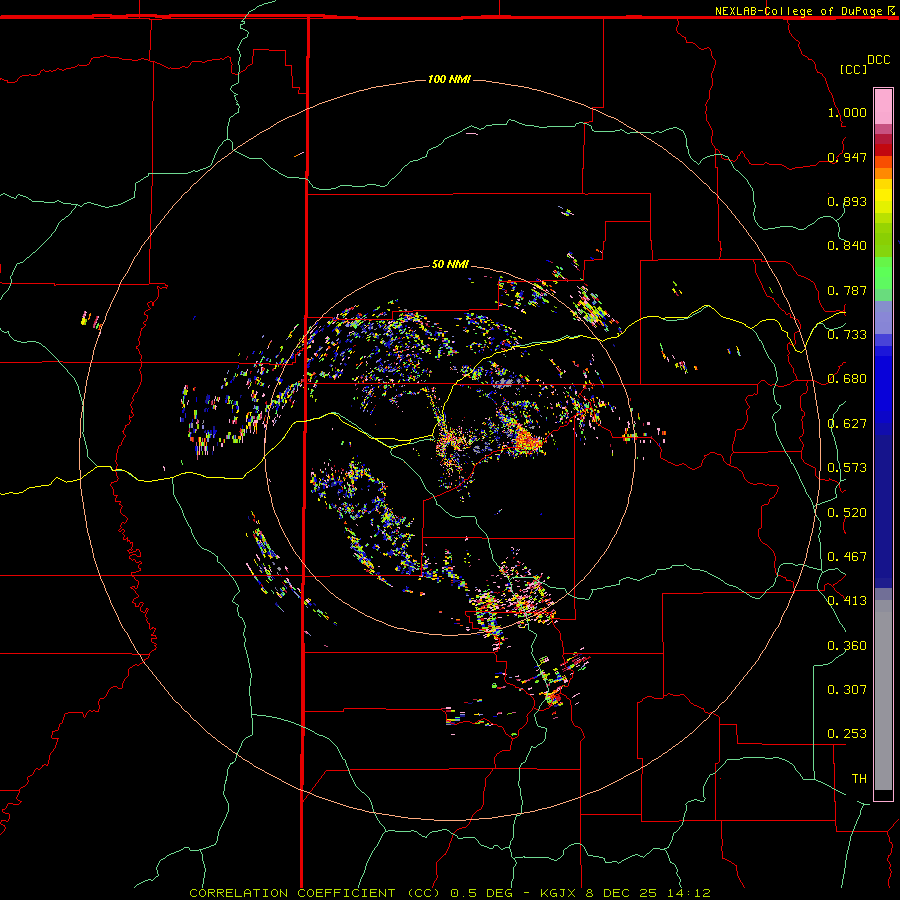Click the 0.467 legend value

(x=847, y=557)
